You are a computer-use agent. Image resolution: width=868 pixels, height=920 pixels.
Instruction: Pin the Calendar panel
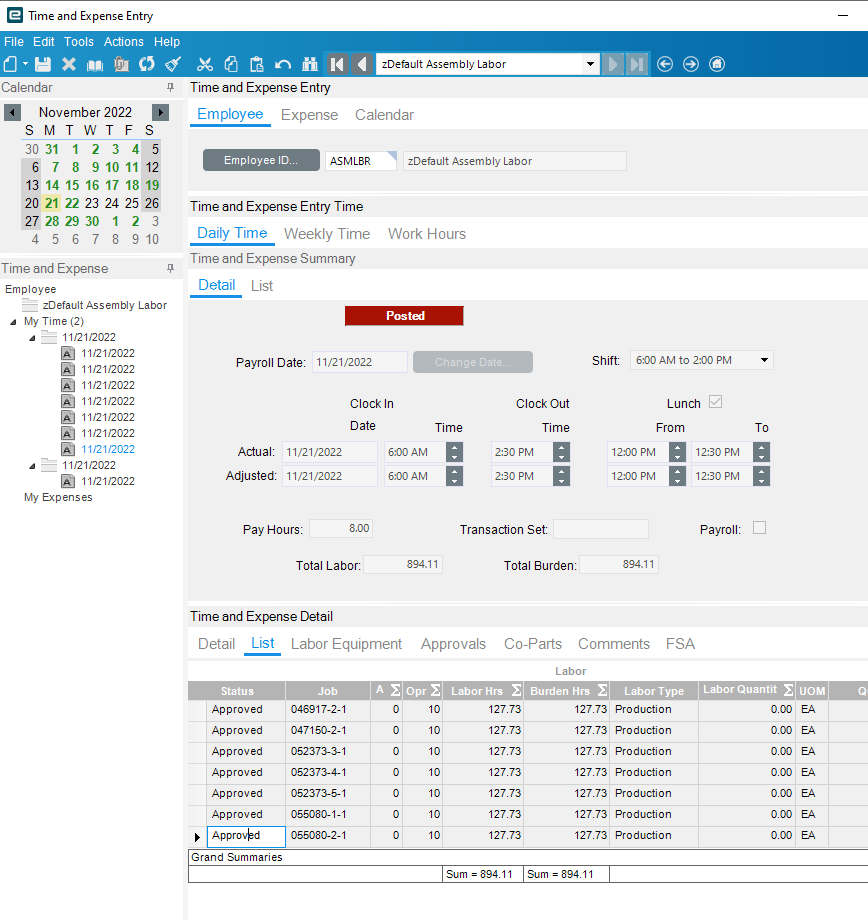170,87
